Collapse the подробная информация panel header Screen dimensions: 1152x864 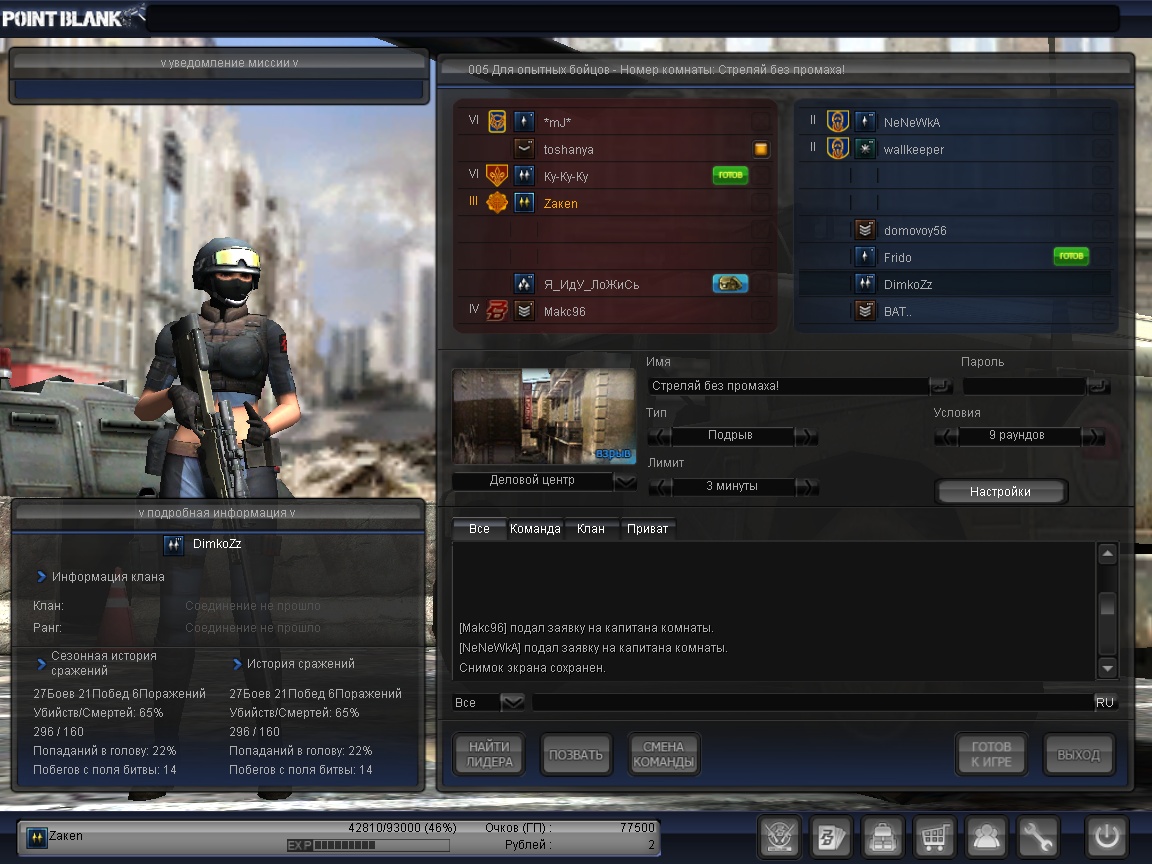click(217, 513)
